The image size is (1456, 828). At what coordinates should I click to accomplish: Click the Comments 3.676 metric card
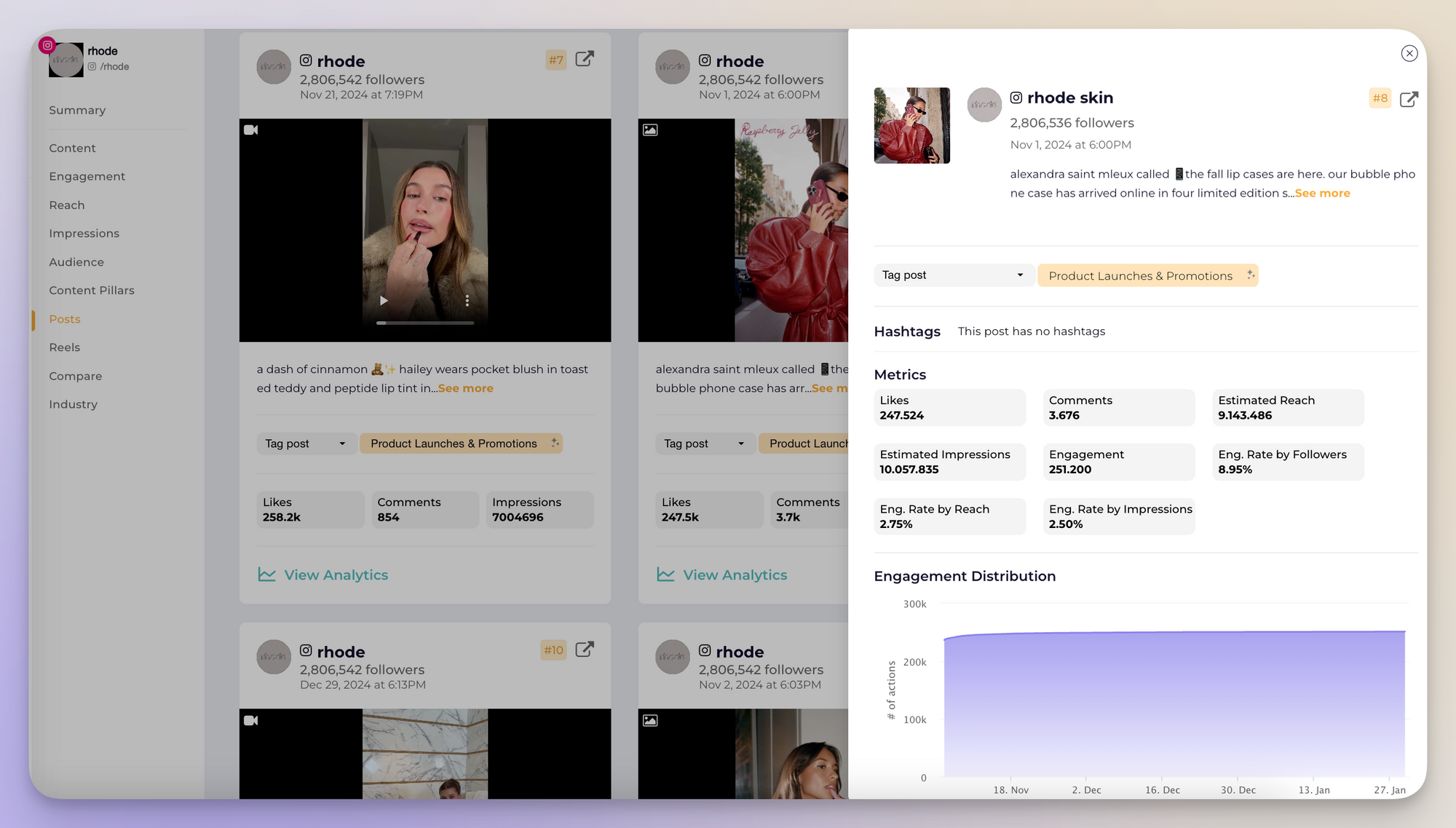[x=1119, y=408]
